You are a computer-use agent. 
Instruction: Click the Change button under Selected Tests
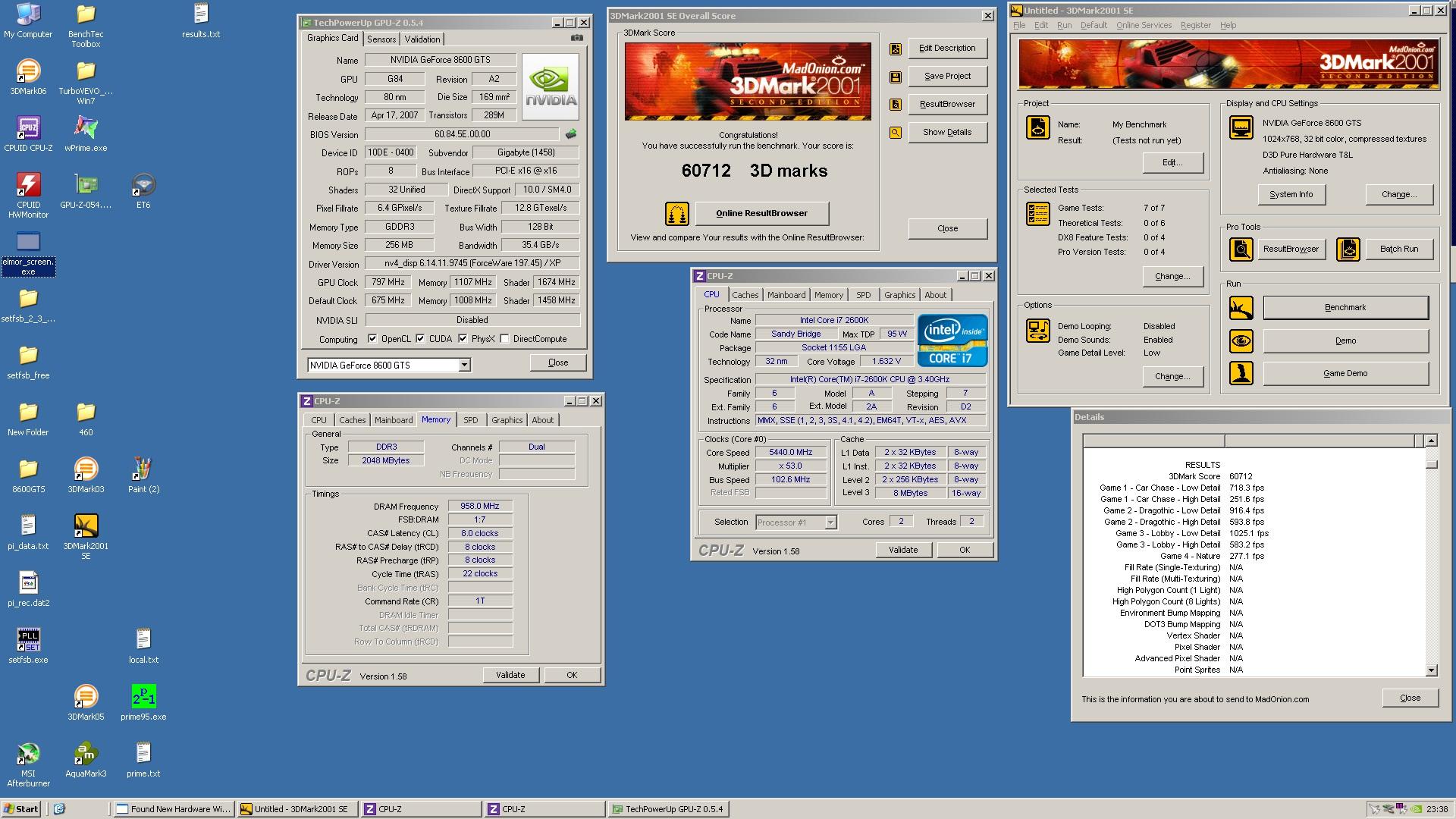pos(1172,277)
